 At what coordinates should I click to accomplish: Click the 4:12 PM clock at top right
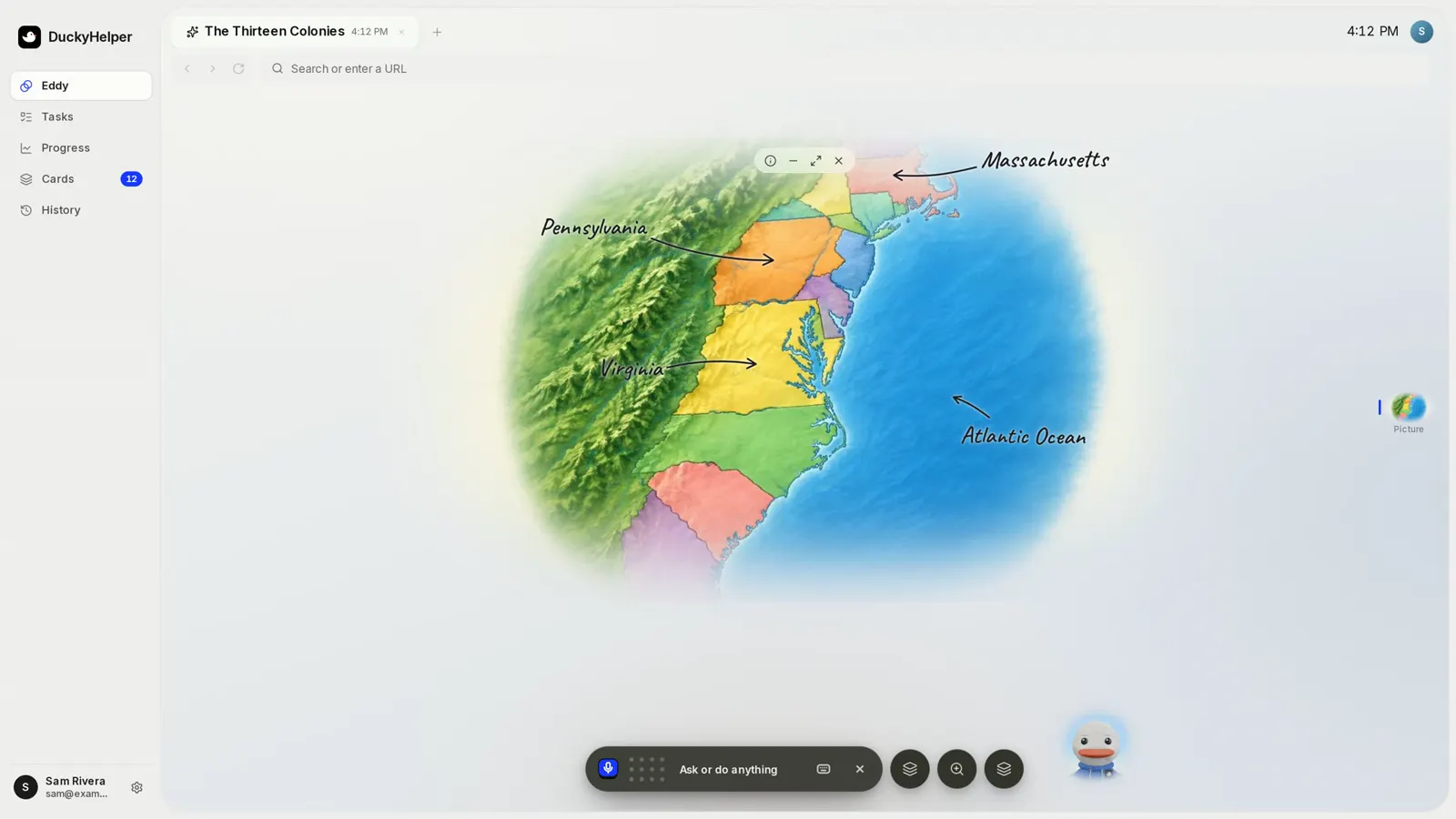[1372, 31]
